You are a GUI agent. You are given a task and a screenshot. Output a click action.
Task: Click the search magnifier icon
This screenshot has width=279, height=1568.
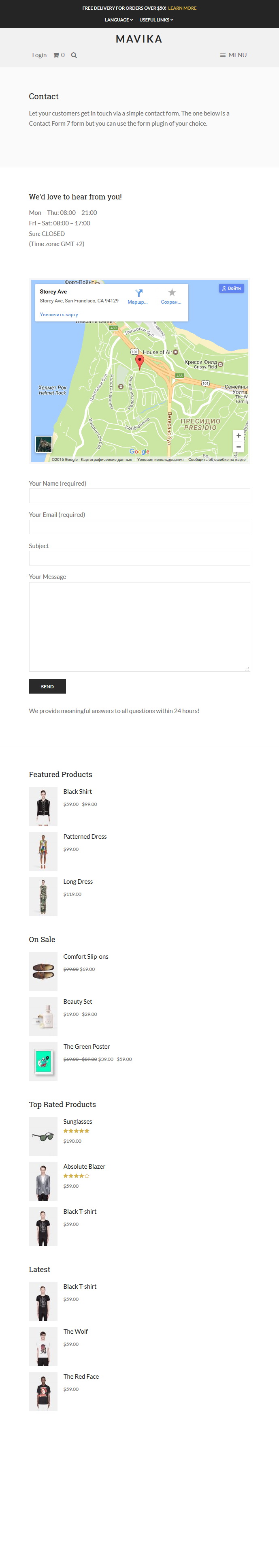pos(74,55)
